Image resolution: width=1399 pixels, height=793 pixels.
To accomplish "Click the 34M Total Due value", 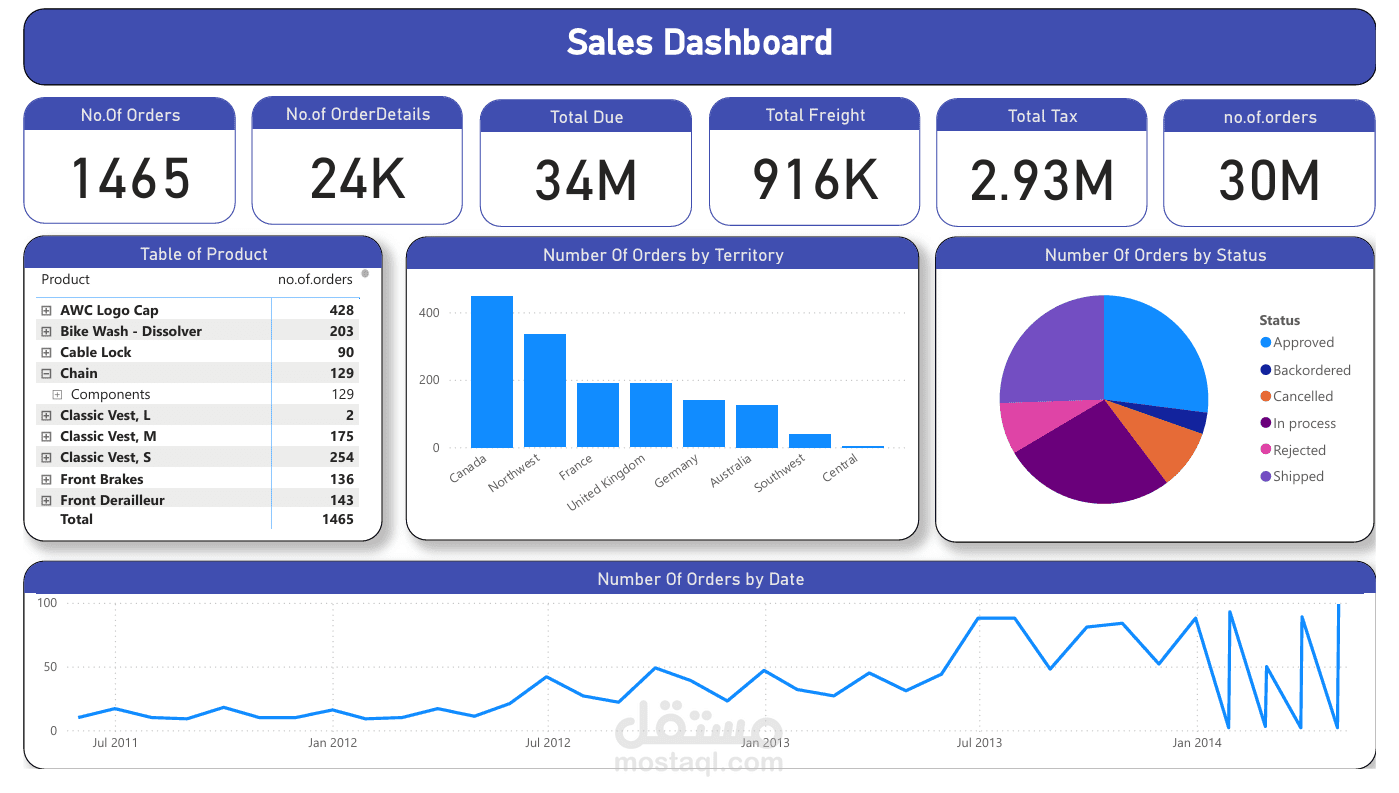I will pyautogui.click(x=586, y=181).
